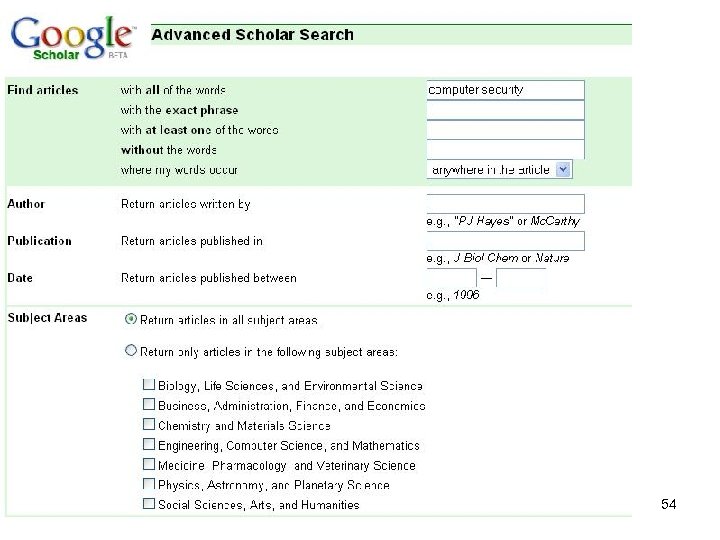
Task: Click the end date input field
Action: click(x=521, y=279)
